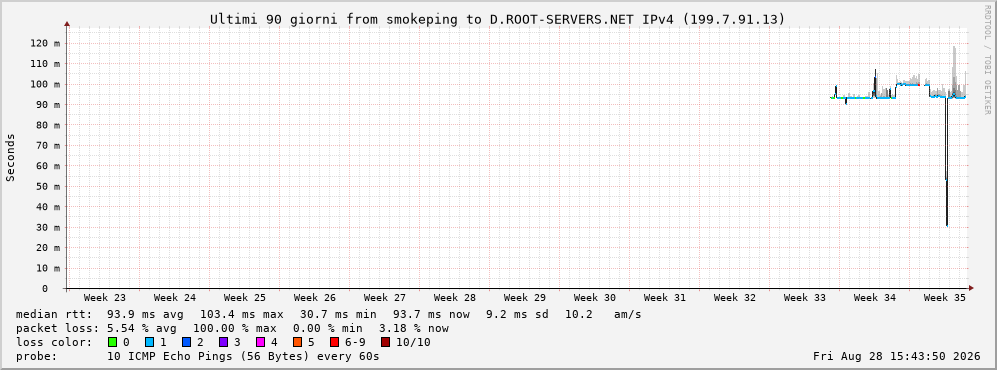Click the red 6-9 loss swatch
Screen dimensions: 997x370
334,342
